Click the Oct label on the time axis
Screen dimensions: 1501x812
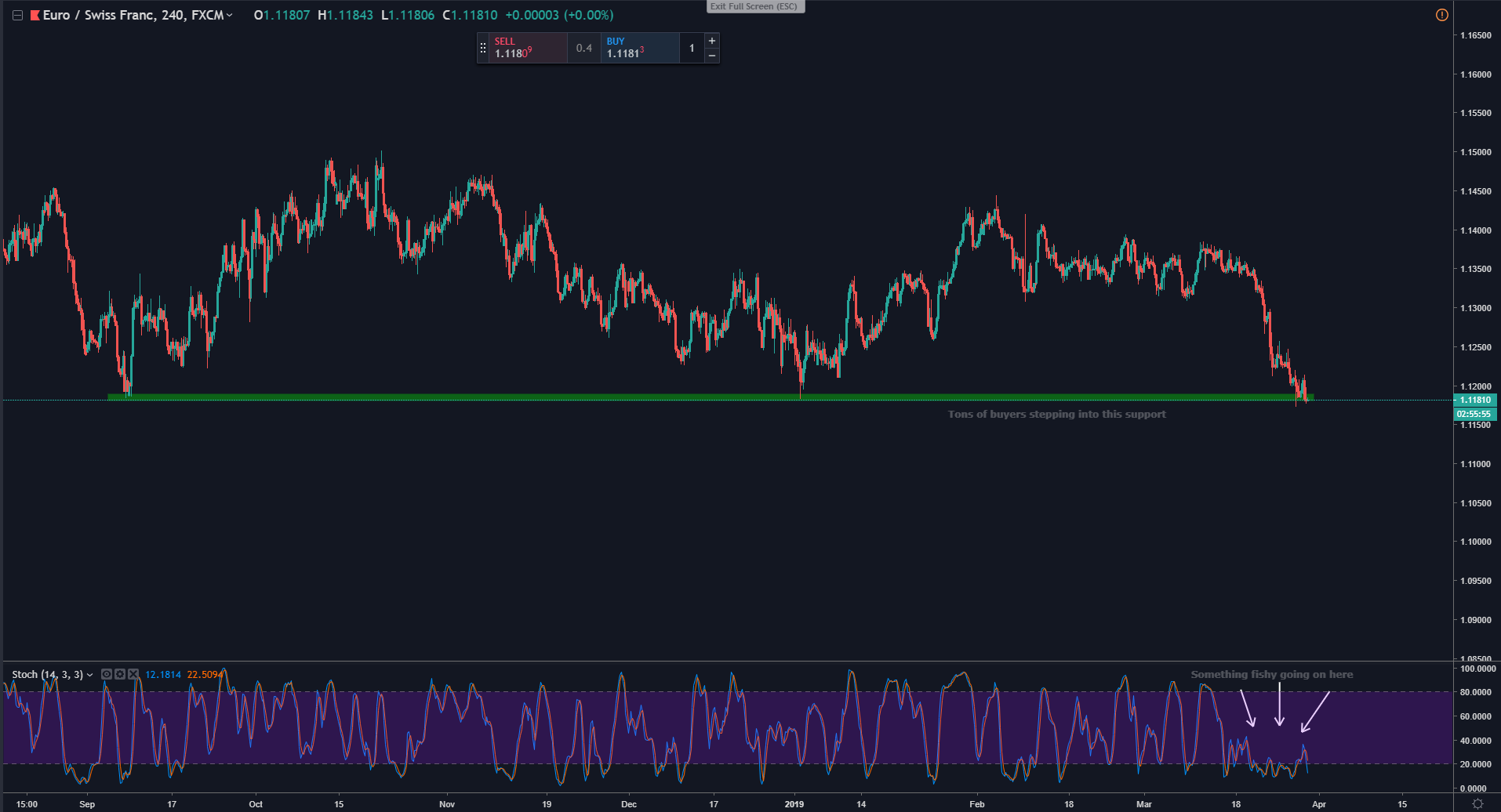[x=256, y=804]
